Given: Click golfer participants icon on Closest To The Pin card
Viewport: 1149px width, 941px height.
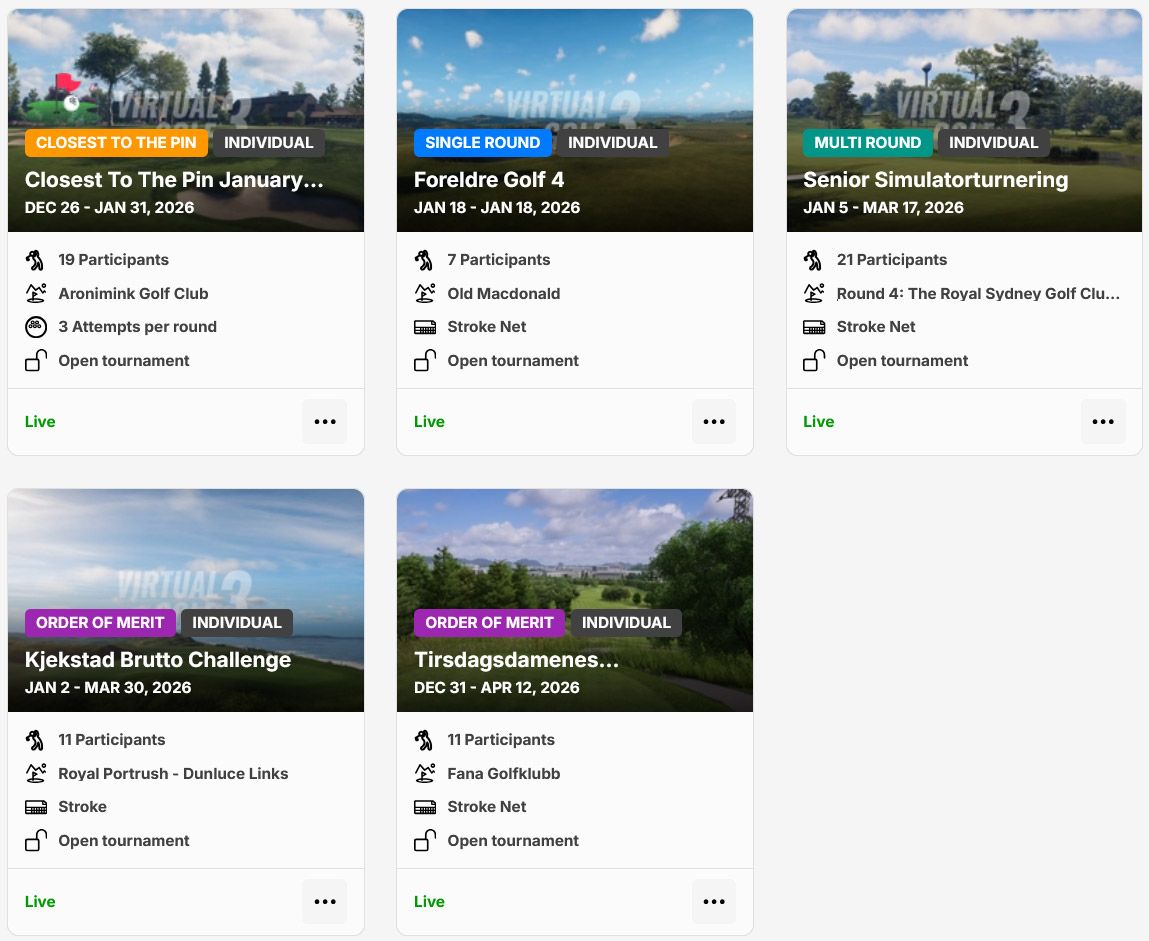Looking at the screenshot, I should click(36, 260).
